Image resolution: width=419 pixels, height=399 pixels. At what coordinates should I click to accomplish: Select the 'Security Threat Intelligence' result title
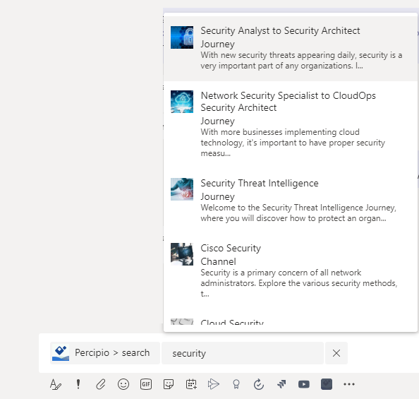click(x=259, y=183)
